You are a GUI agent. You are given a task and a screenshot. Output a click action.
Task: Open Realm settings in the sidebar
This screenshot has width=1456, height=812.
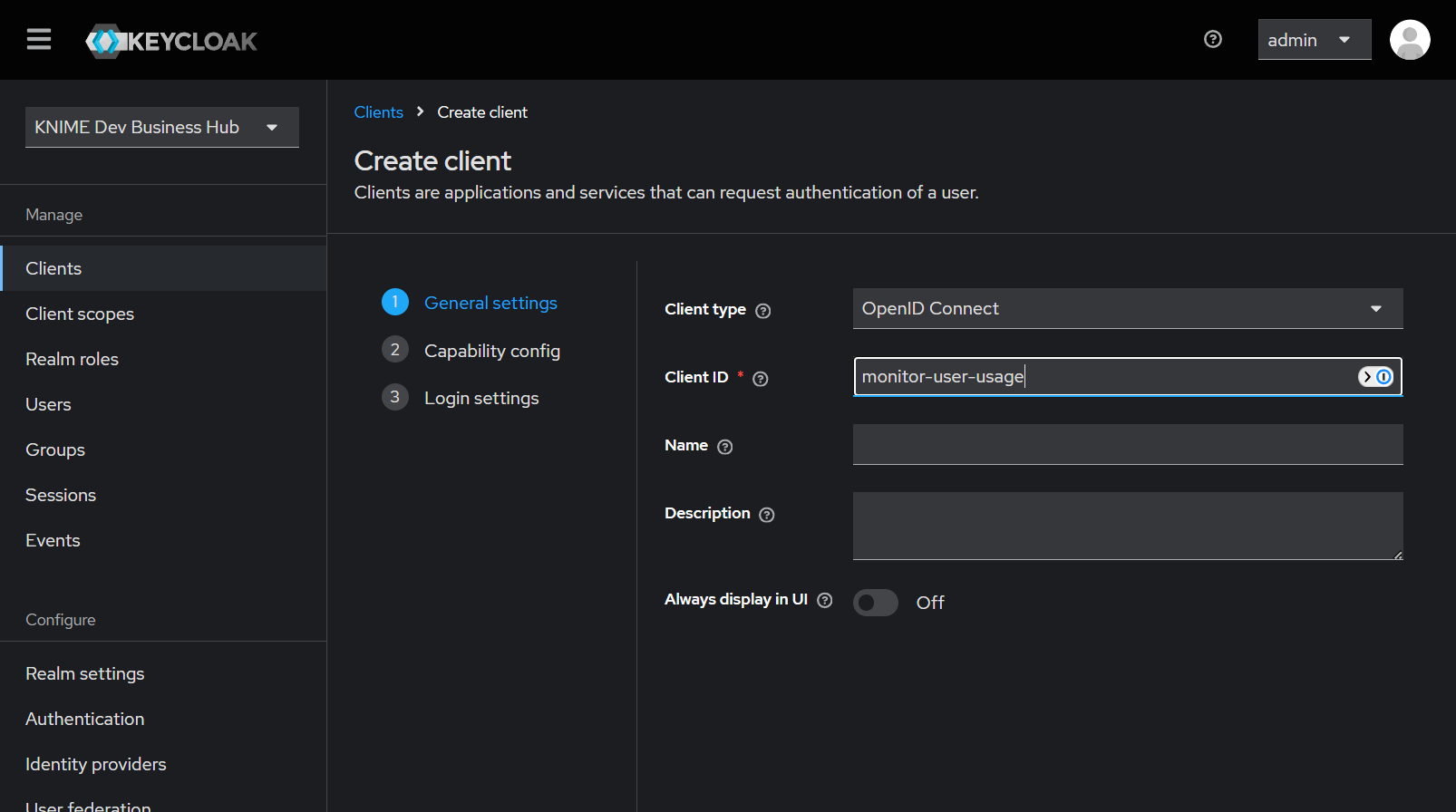tap(85, 673)
